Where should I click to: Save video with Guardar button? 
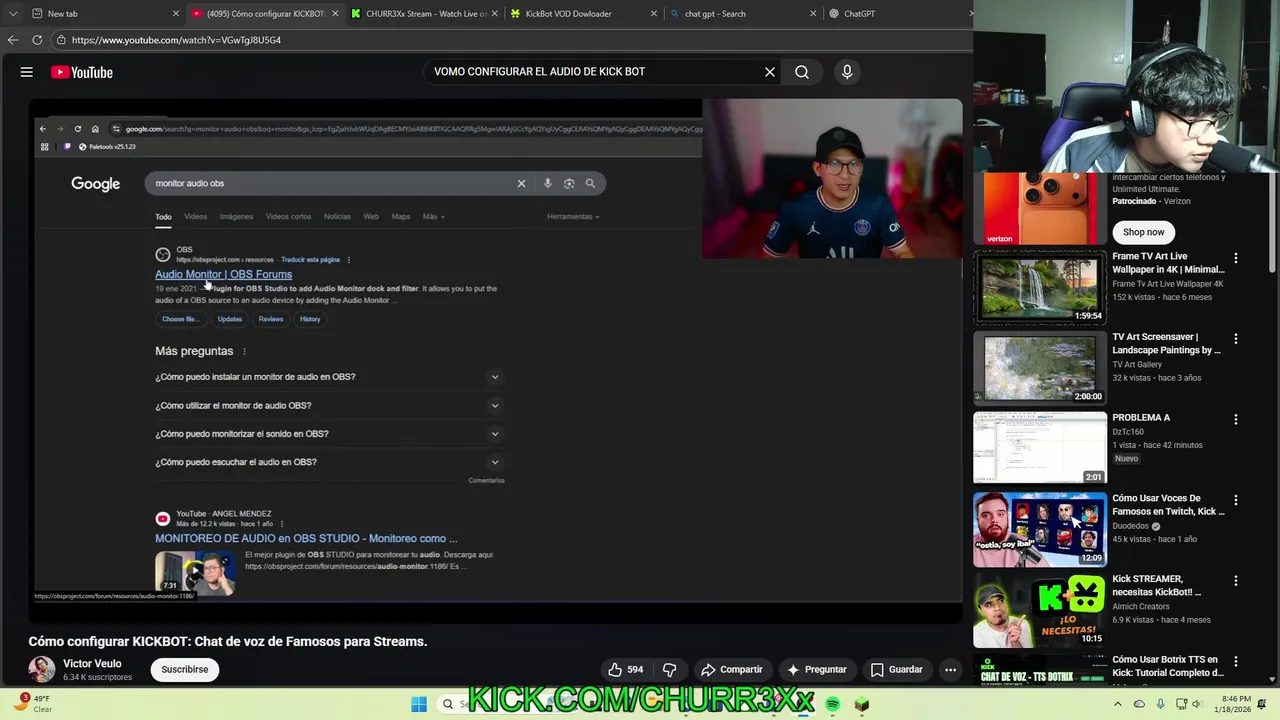897,670
